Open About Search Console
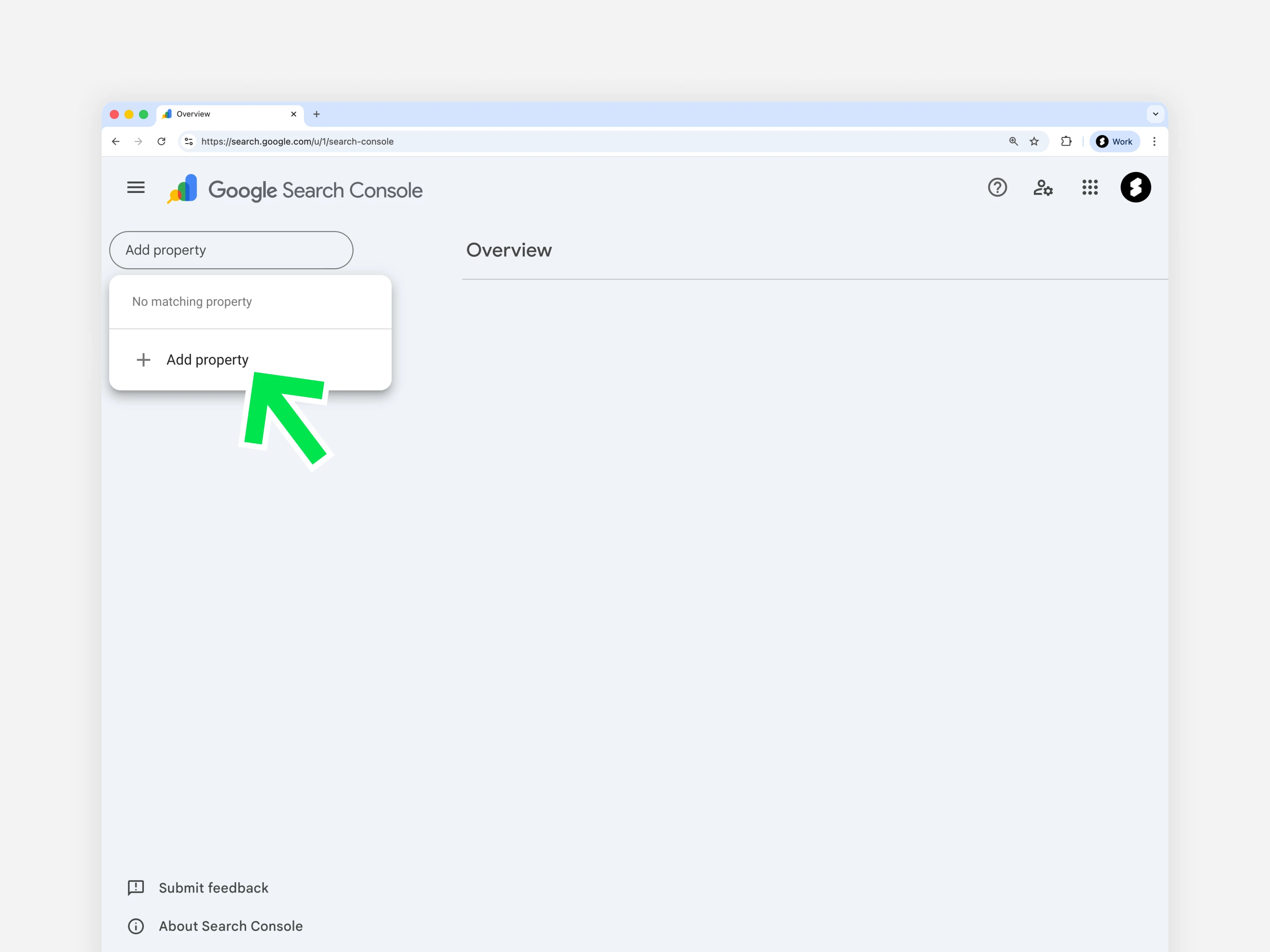The image size is (1270, 952). point(230,926)
